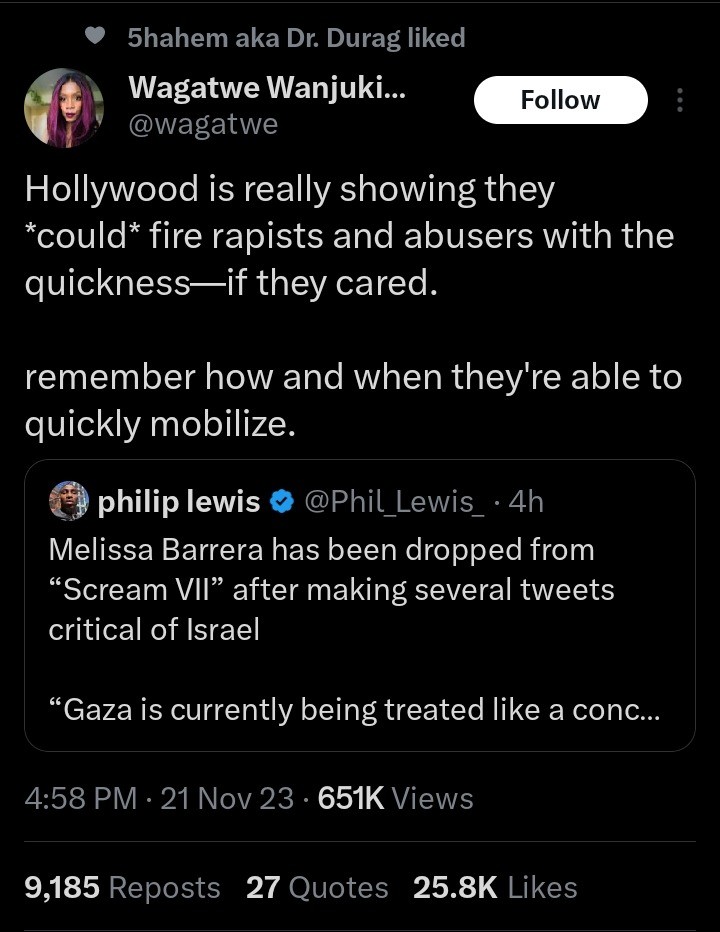Click the Wagatwe Wanjuki display name
Screen dimensions: 720x932
coord(267,88)
